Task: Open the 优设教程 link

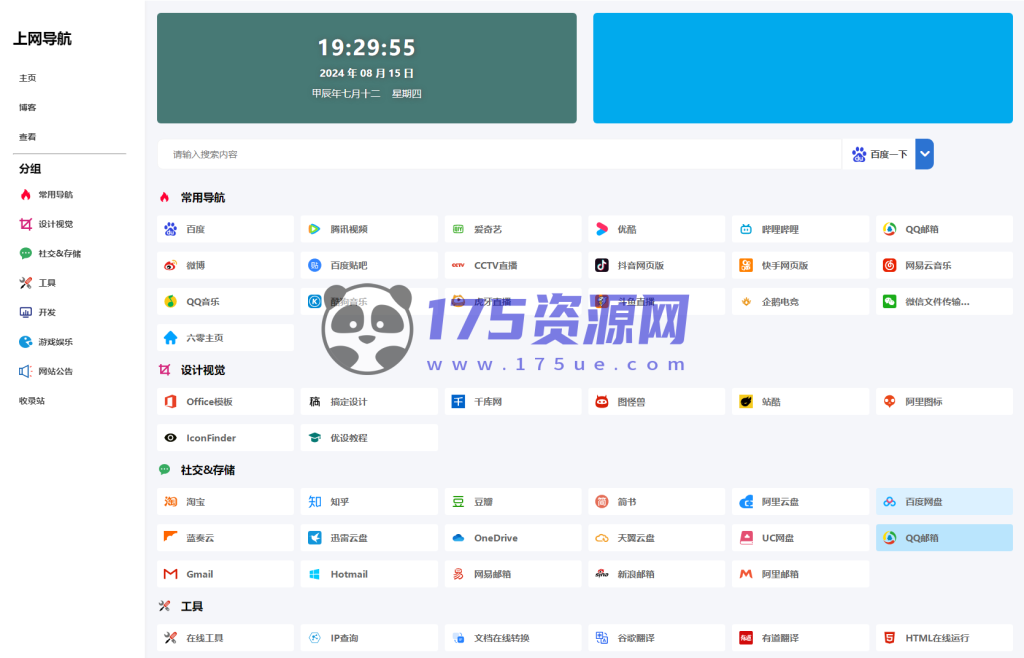Action: 369,437
